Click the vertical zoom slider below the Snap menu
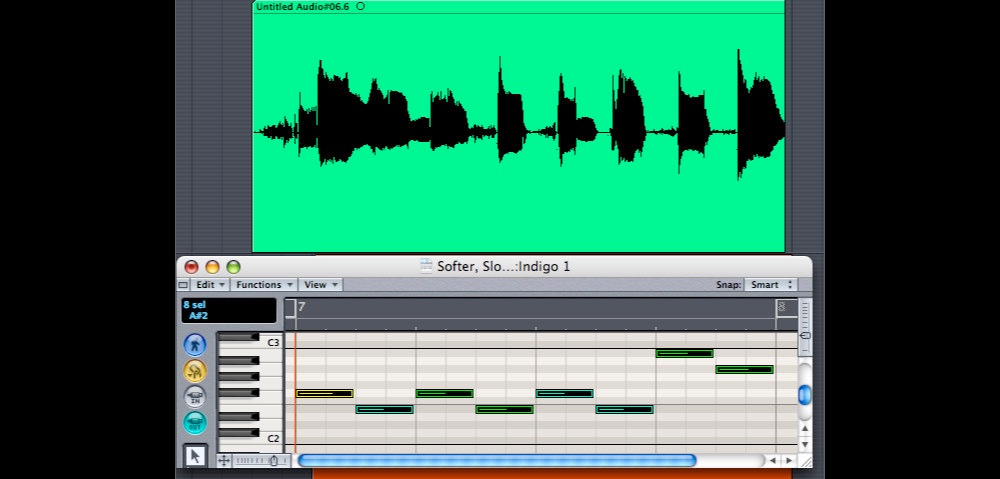Image resolution: width=1000 pixels, height=479 pixels. click(x=805, y=326)
